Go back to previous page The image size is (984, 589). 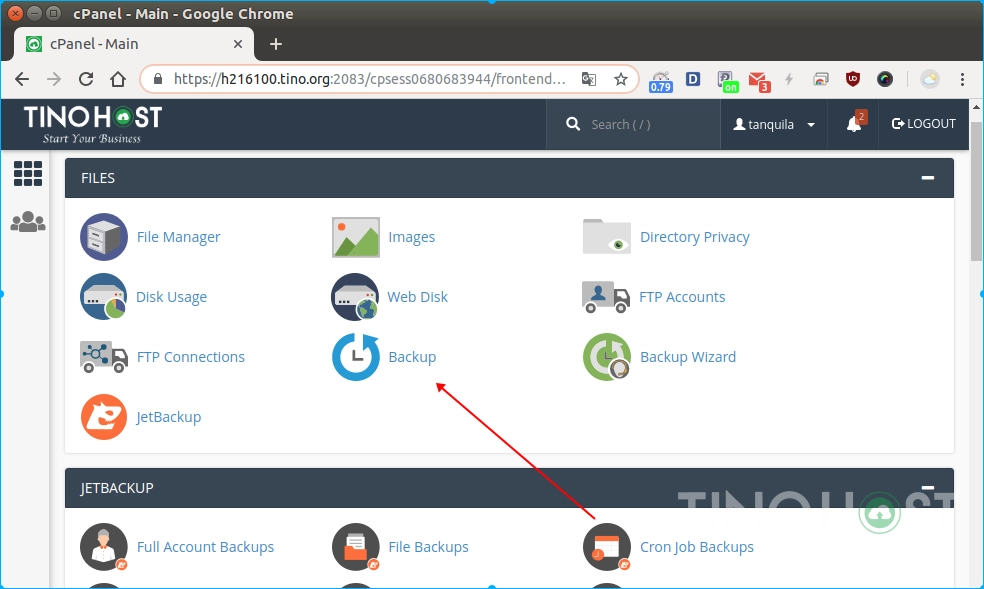pos(22,79)
